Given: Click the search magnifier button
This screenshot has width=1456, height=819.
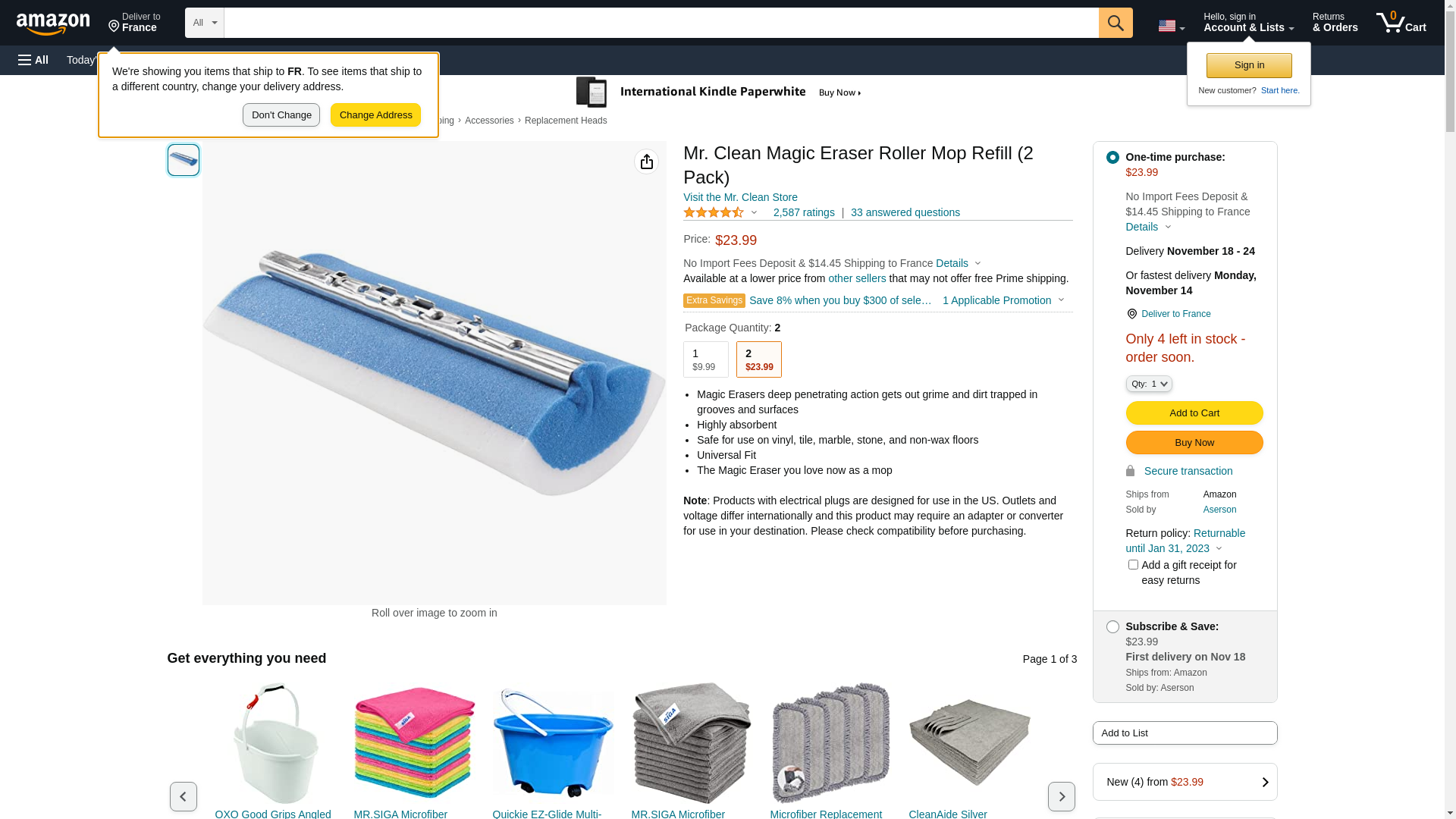Looking at the screenshot, I should 1116,23.
